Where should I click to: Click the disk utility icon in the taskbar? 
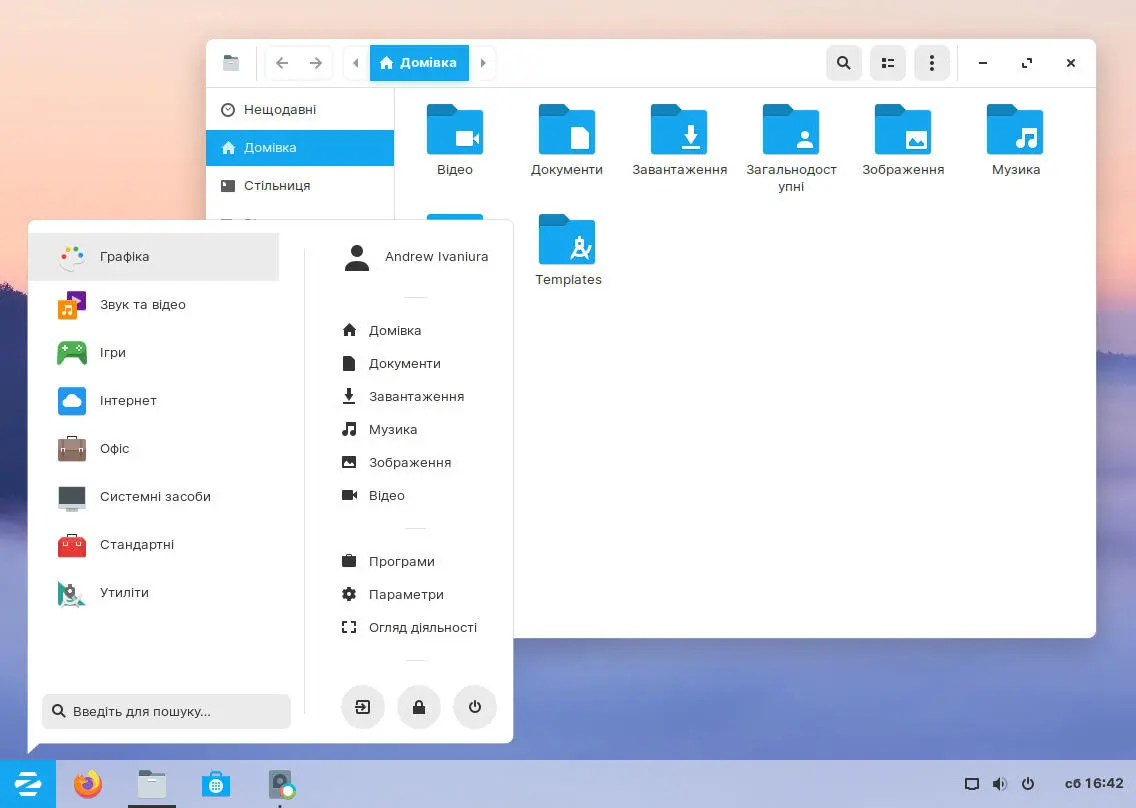280,783
